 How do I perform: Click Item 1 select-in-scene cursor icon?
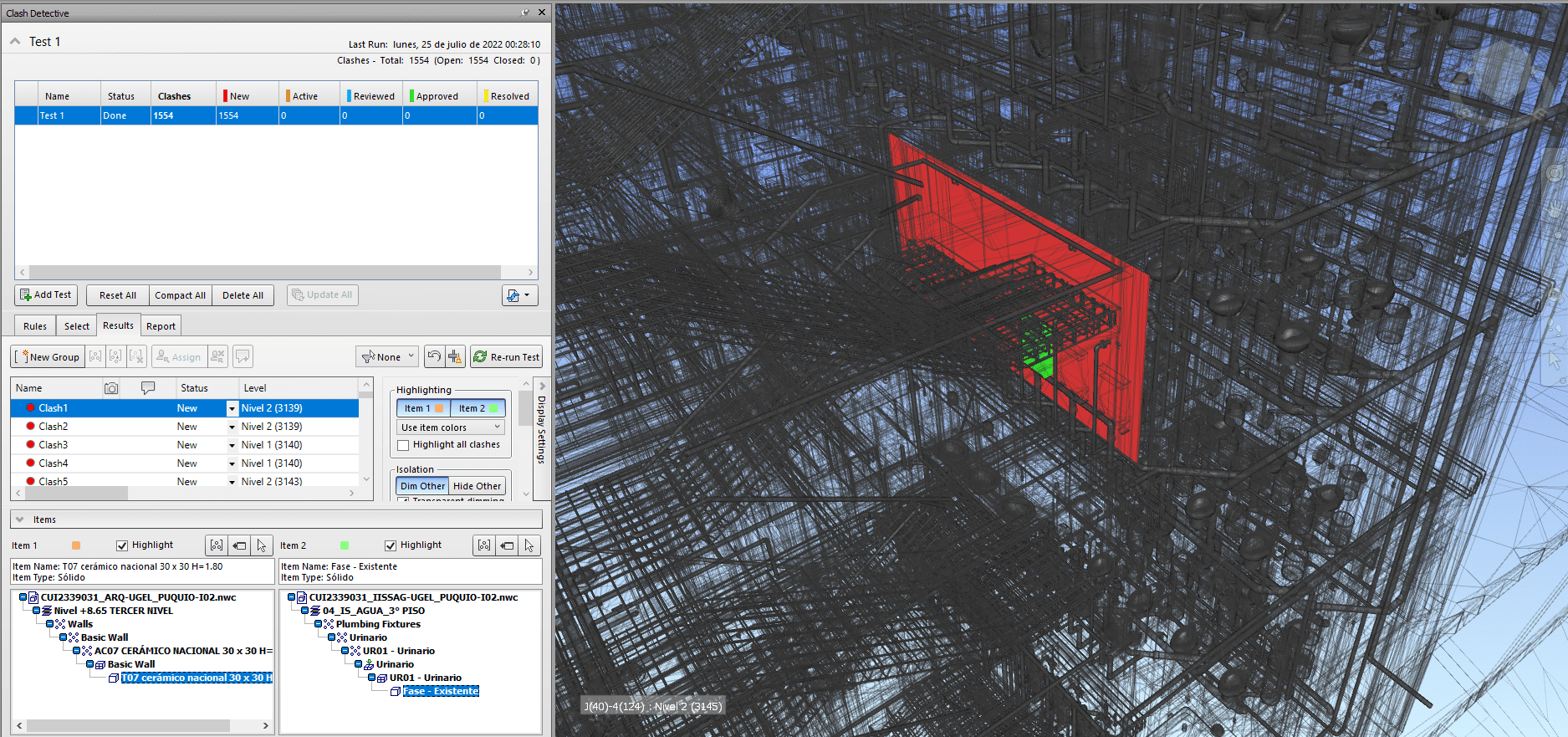pyautogui.click(x=262, y=545)
